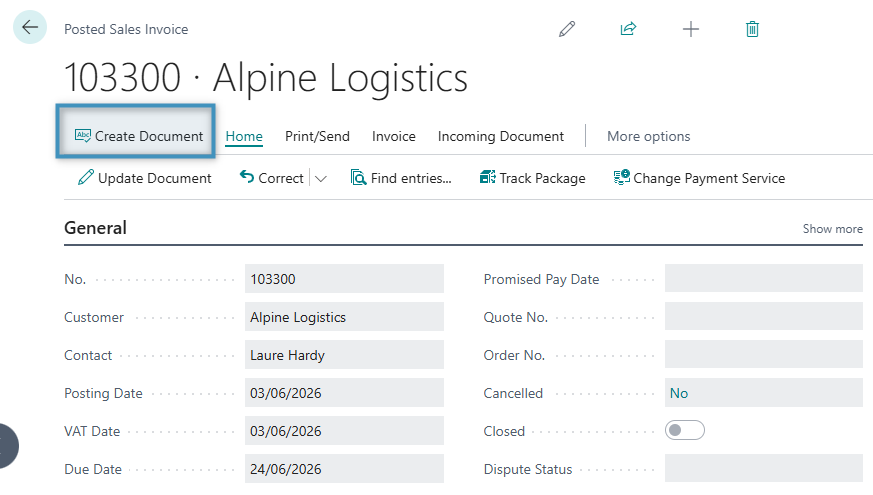Show More options menu

pyautogui.click(x=649, y=136)
